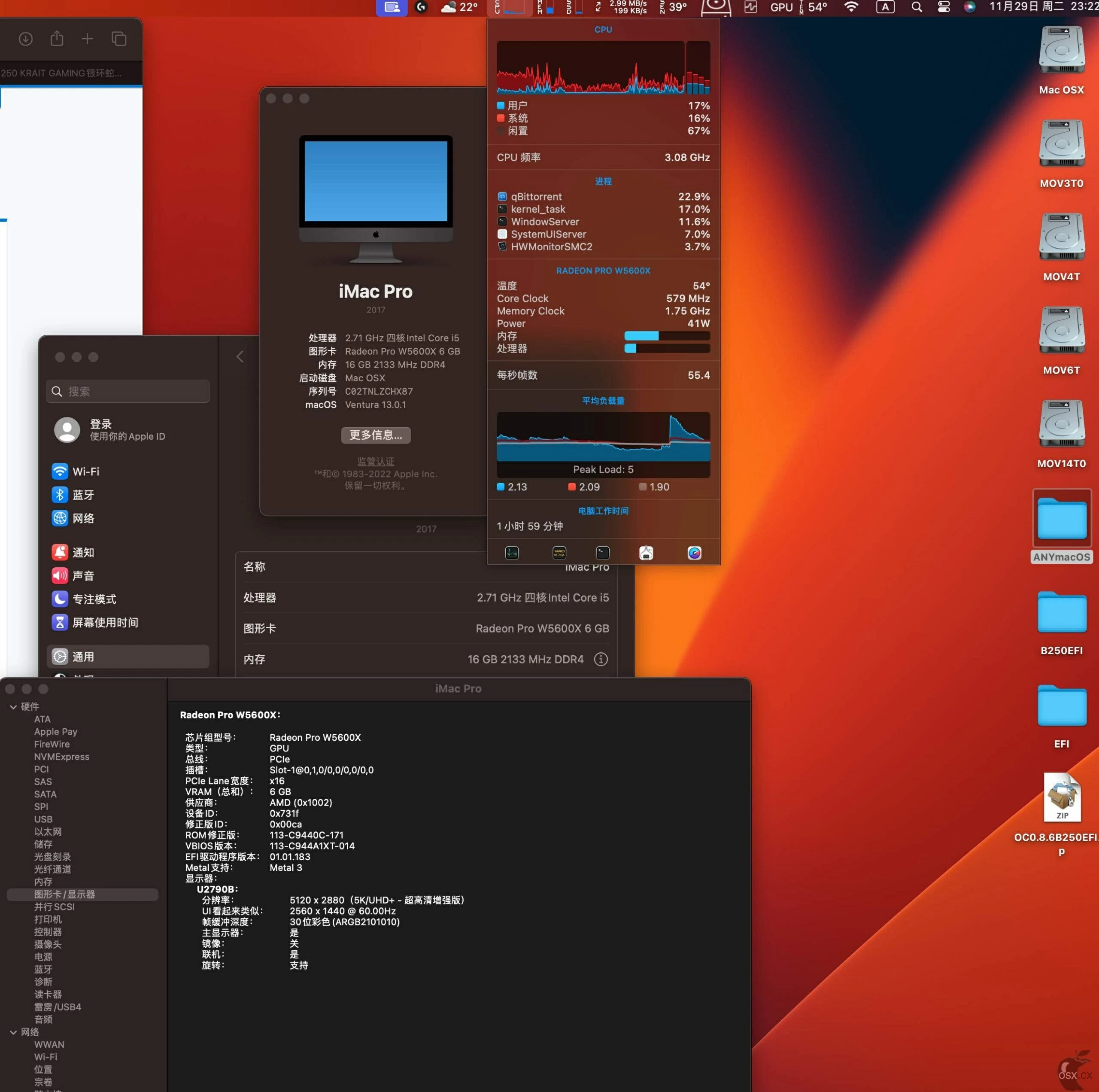The height and width of the screenshot is (1092, 1099).
Task: Open iStat Menus app icon in popup
Action: (x=694, y=553)
